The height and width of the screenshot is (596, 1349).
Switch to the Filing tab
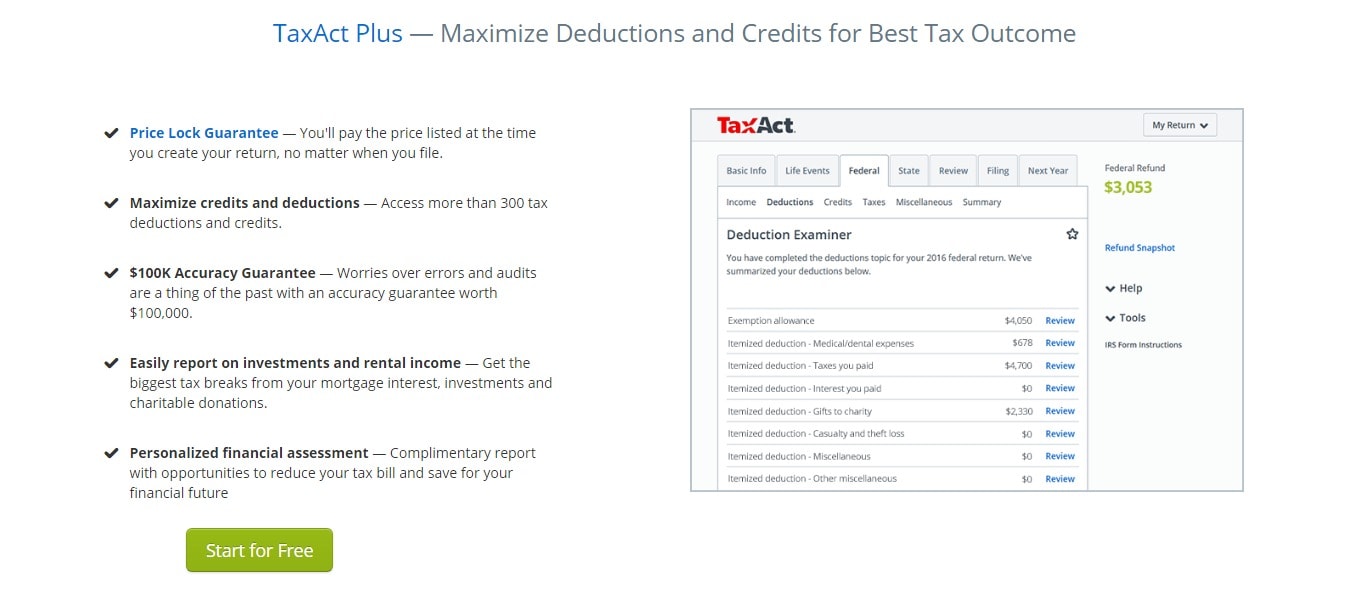(998, 171)
